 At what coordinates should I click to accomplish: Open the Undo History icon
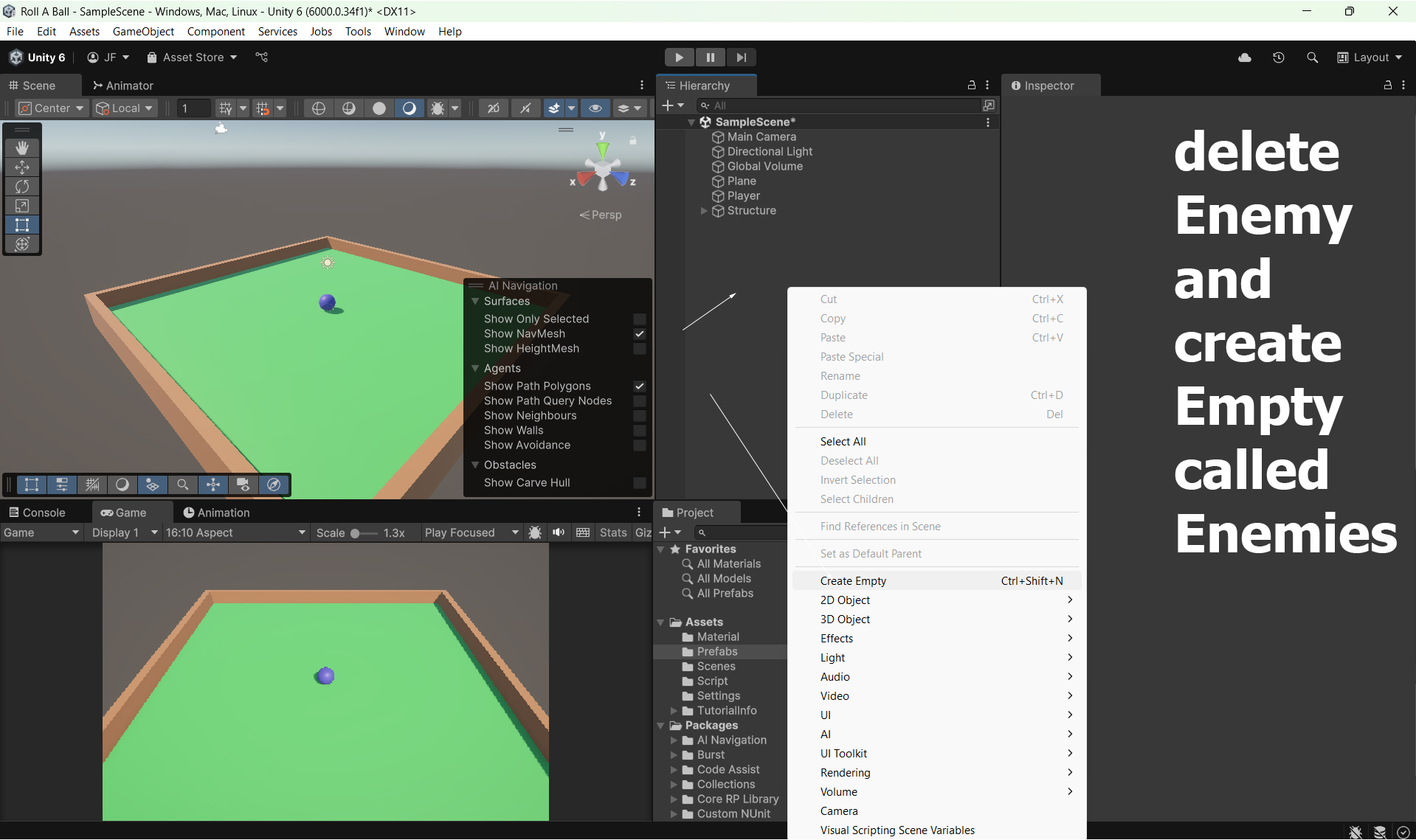pyautogui.click(x=1279, y=58)
